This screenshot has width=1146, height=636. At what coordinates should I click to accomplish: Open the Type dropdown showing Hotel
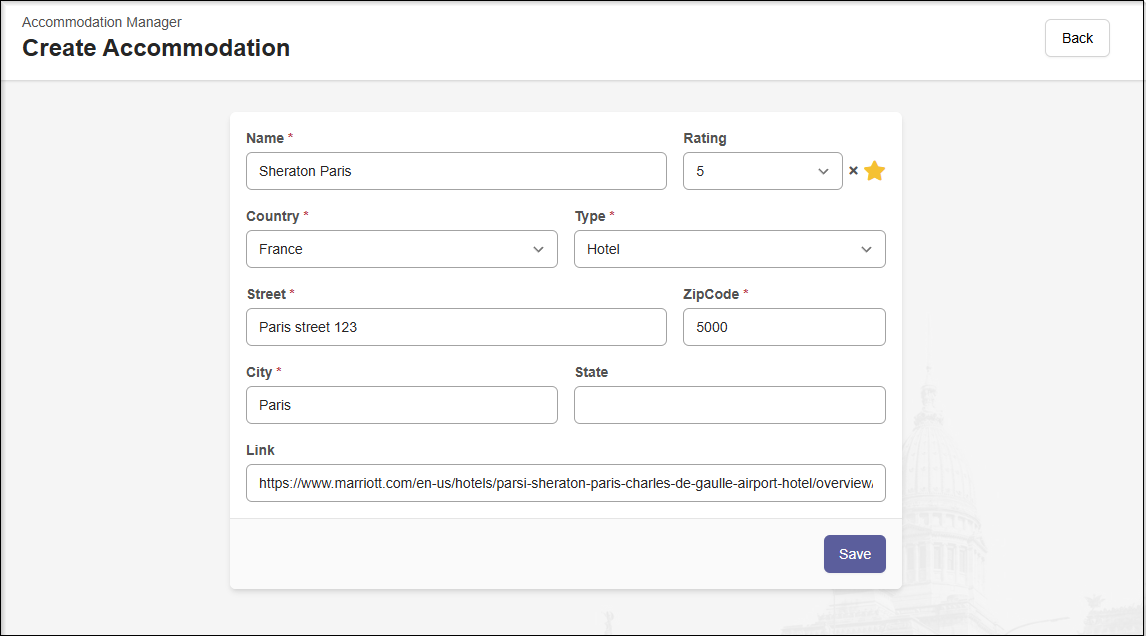click(729, 249)
